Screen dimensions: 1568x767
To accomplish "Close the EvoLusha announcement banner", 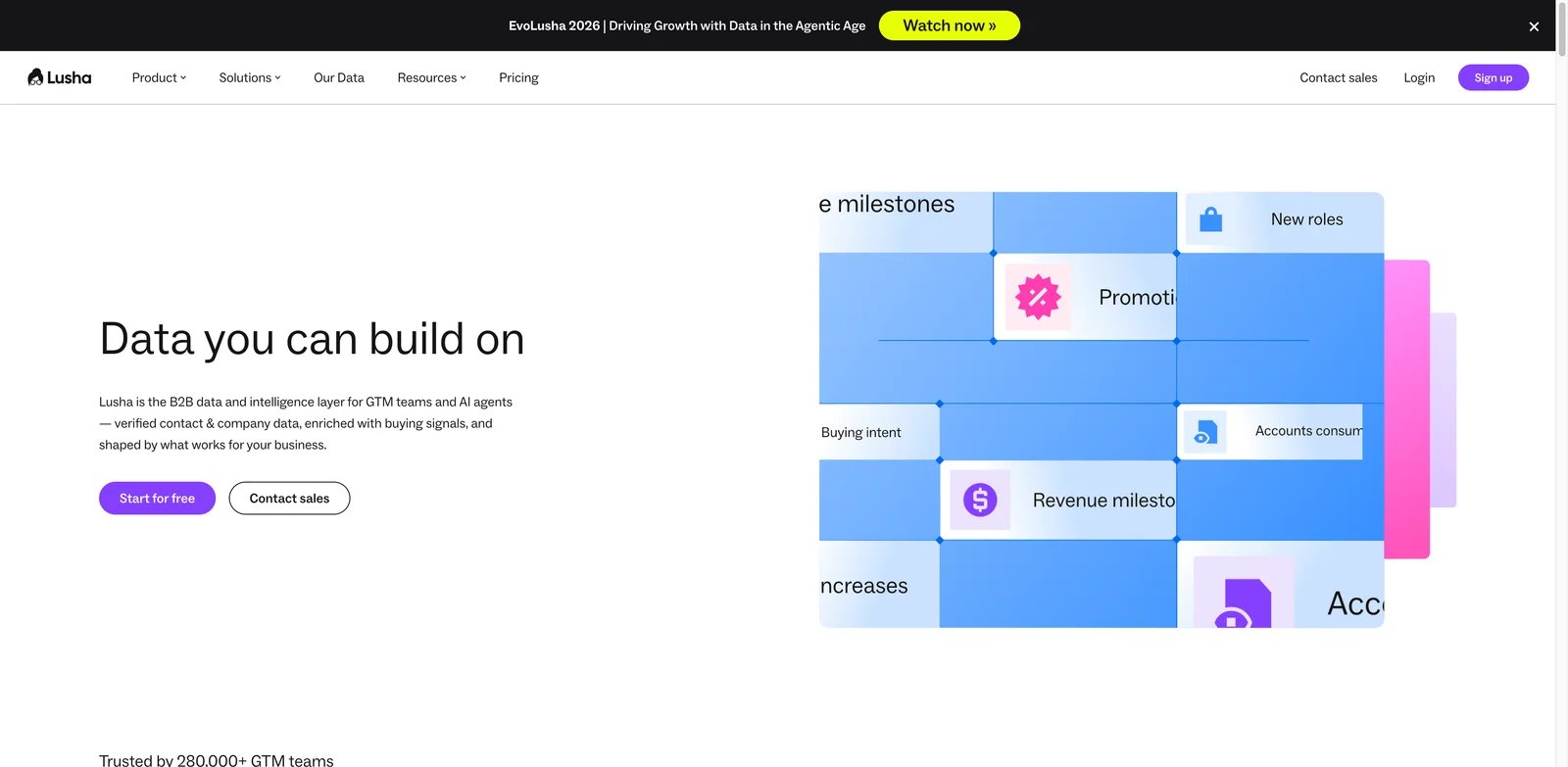I will [x=1534, y=26].
